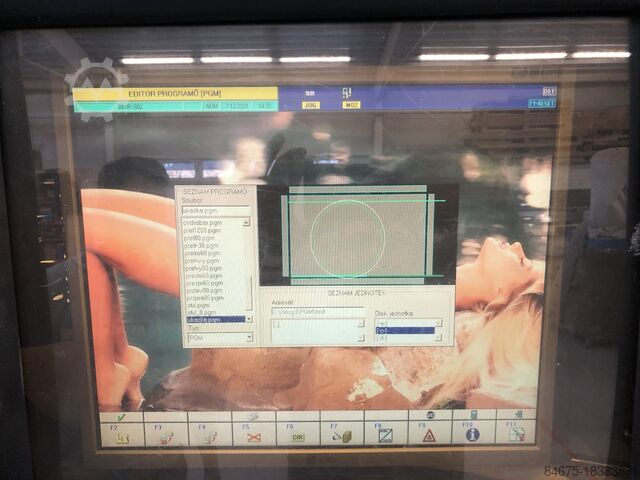Viewport: 640px width, 480px height.
Task: Click the F5 delete cross icon
Action: 254,436
